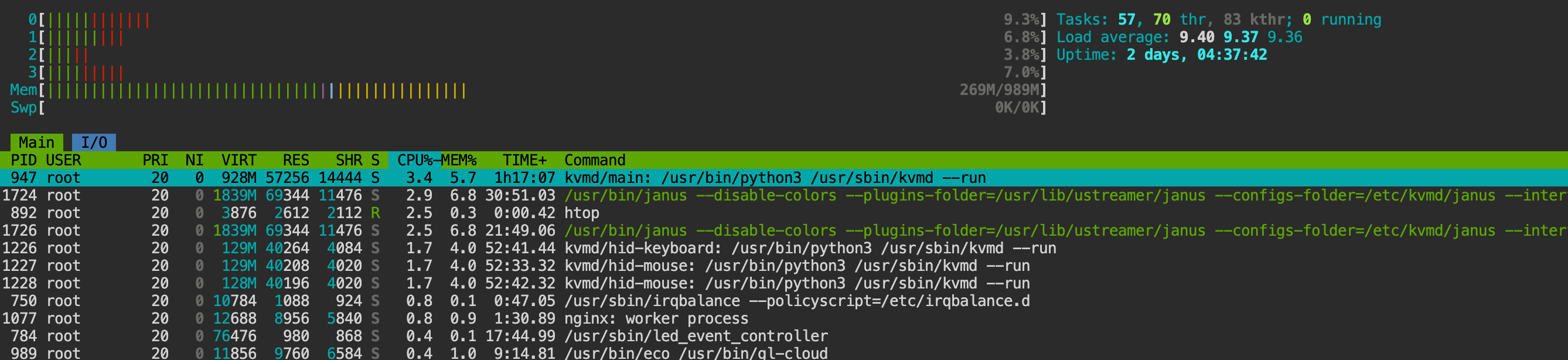
Task: Select kvmd/hid-mouse process with PID 1227
Action: click(784, 266)
